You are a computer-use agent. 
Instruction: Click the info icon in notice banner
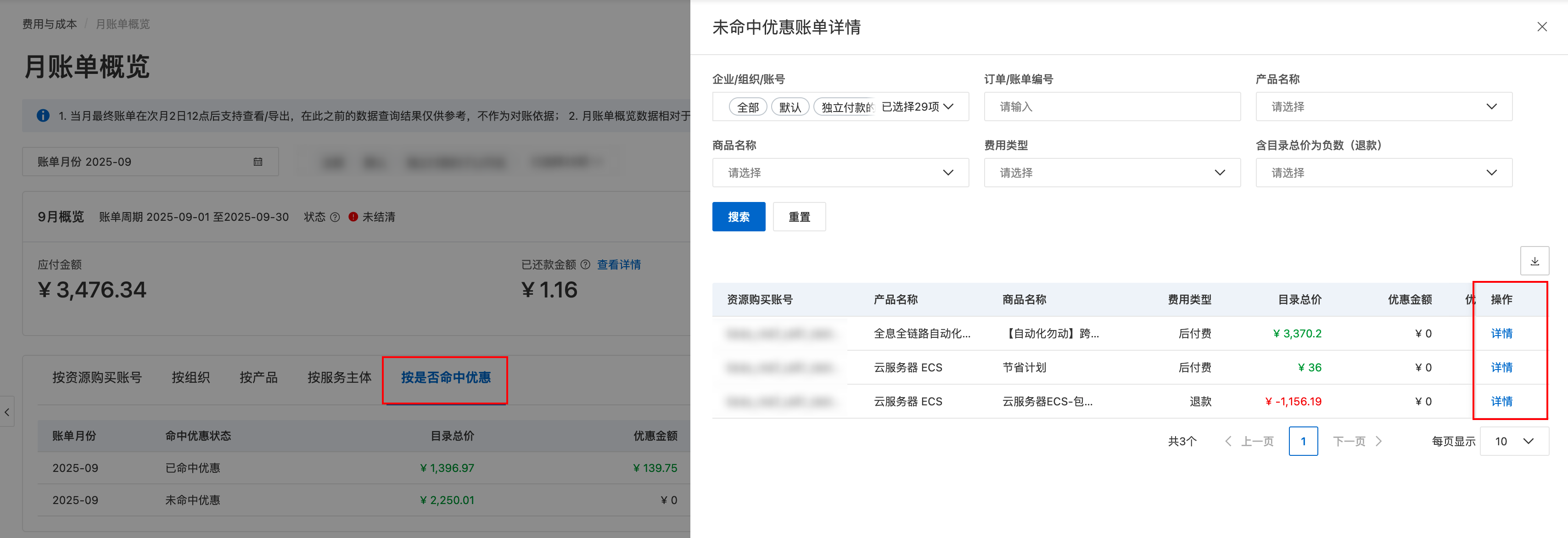(x=43, y=116)
